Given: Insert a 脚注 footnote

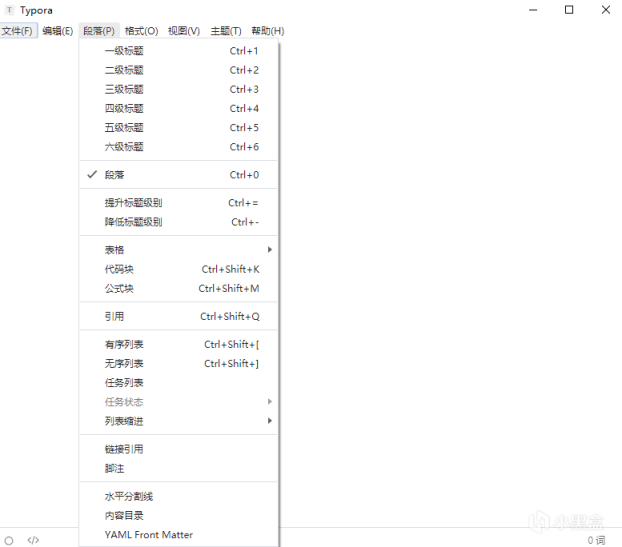Looking at the screenshot, I should [179, 468].
